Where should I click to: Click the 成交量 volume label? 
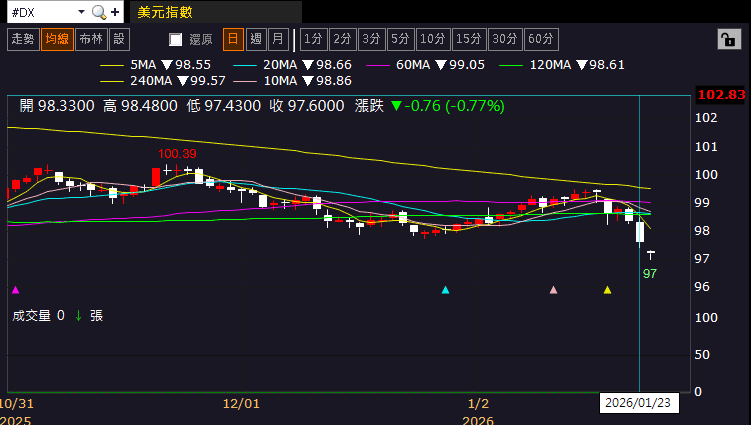32,316
